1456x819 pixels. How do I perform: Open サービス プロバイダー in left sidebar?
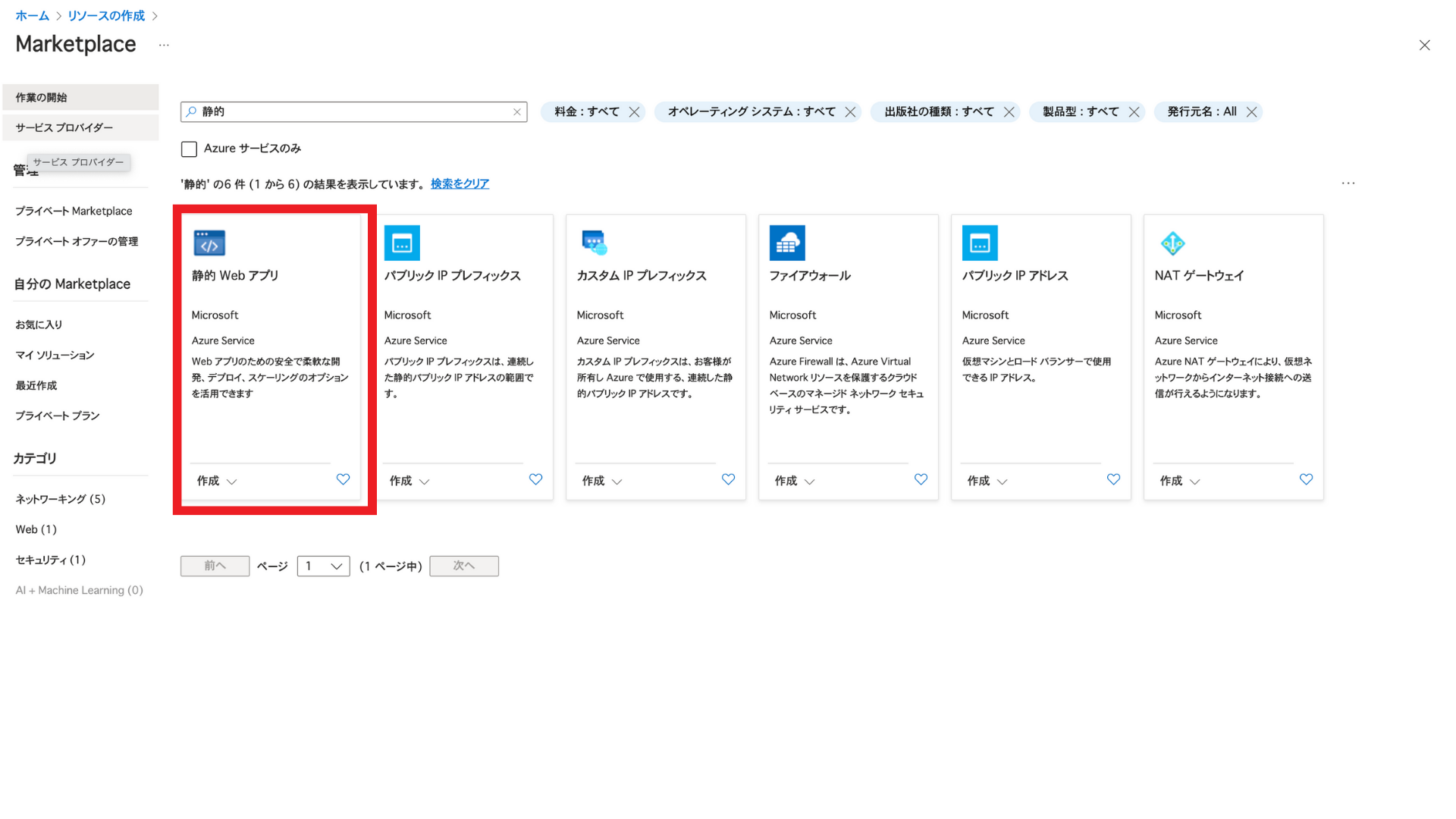click(64, 127)
